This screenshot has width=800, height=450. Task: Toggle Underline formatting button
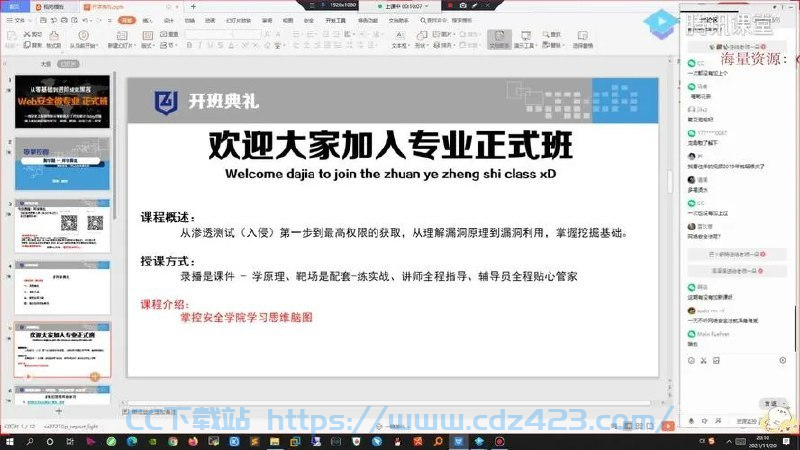[210, 45]
